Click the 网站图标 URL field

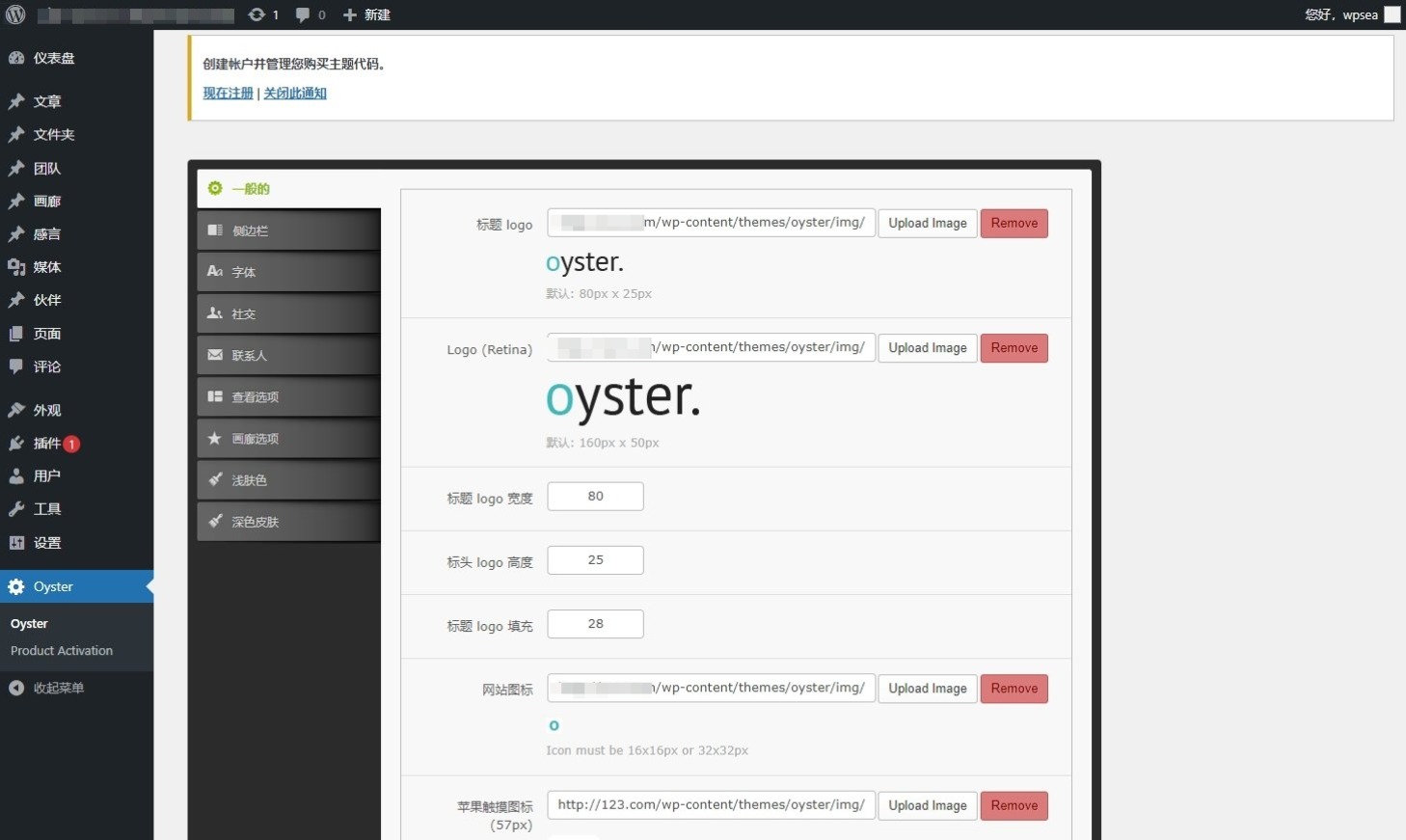(x=712, y=688)
